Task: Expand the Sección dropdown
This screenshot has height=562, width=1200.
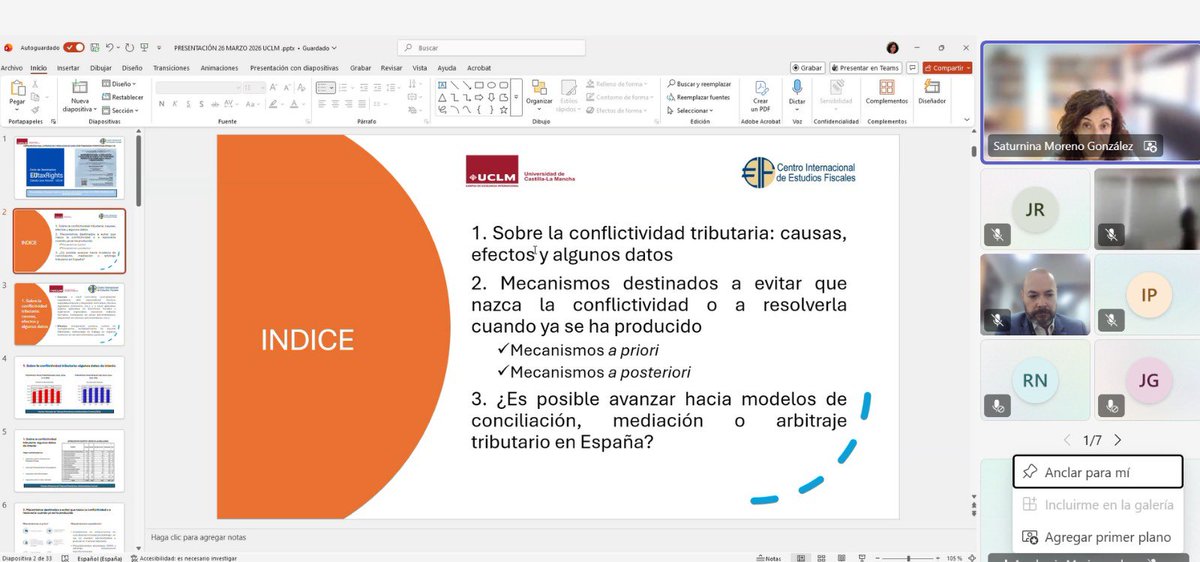Action: 122,110
